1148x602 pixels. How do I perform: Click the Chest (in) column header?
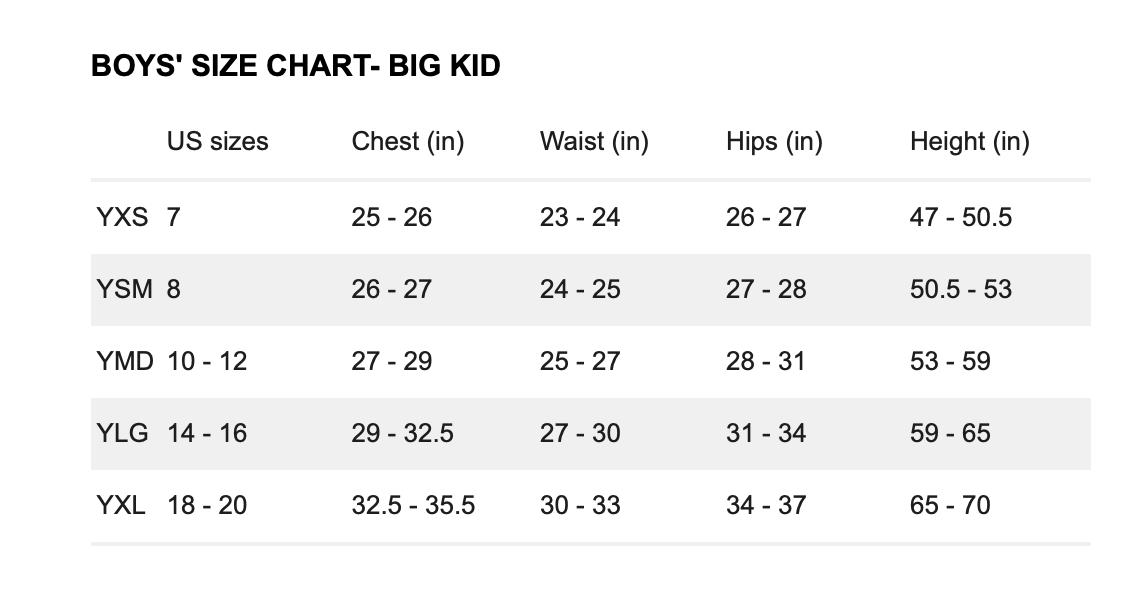coord(408,142)
